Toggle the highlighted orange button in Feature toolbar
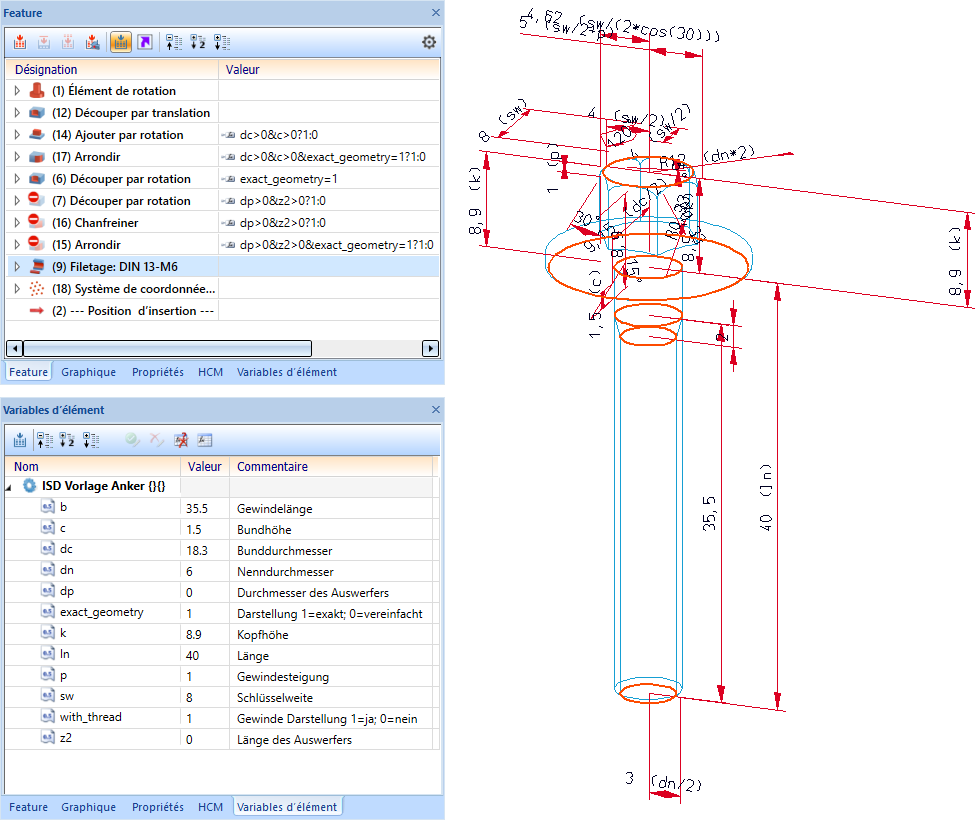 tap(120, 42)
